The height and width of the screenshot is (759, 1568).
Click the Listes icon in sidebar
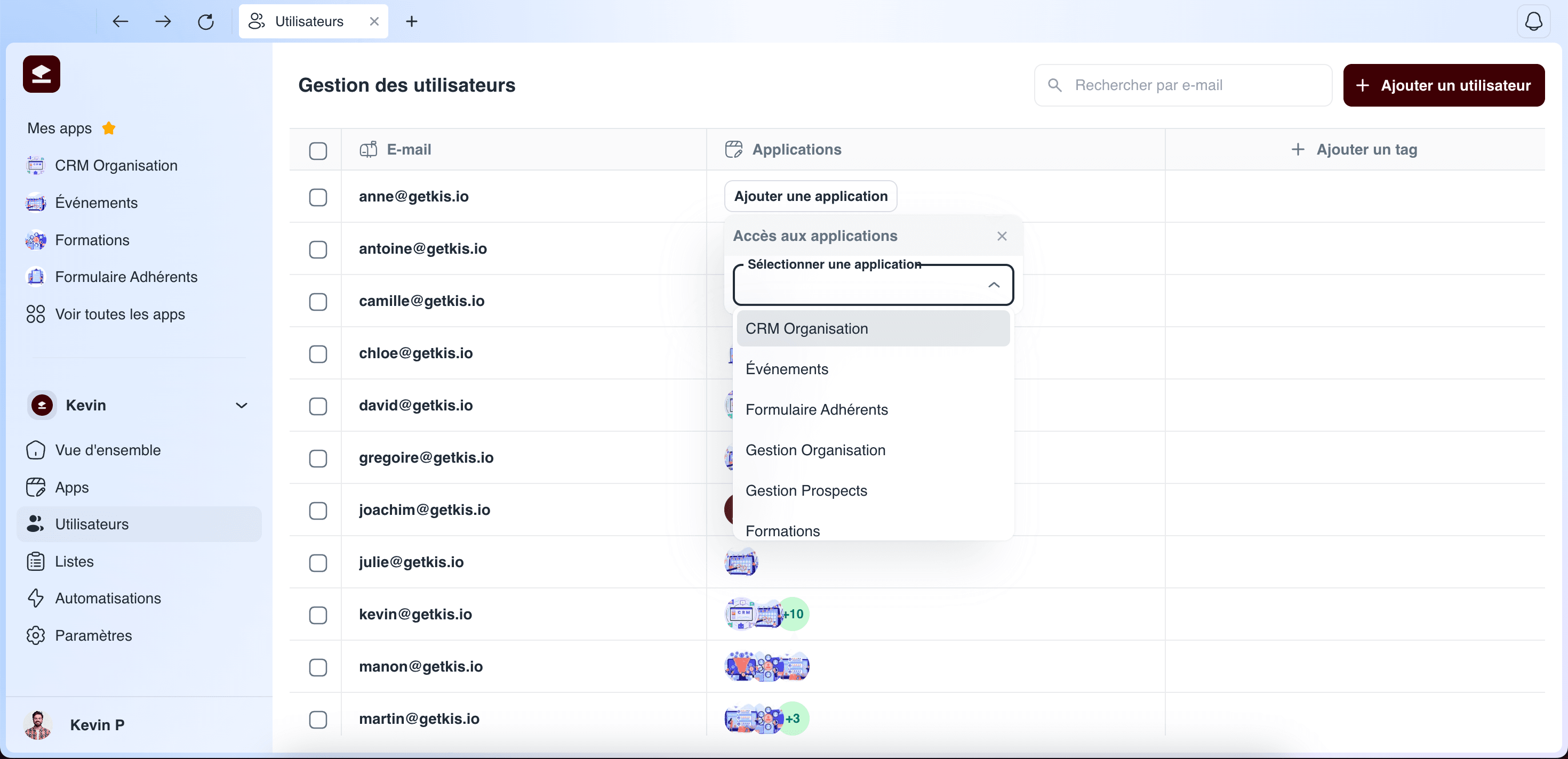[35, 561]
